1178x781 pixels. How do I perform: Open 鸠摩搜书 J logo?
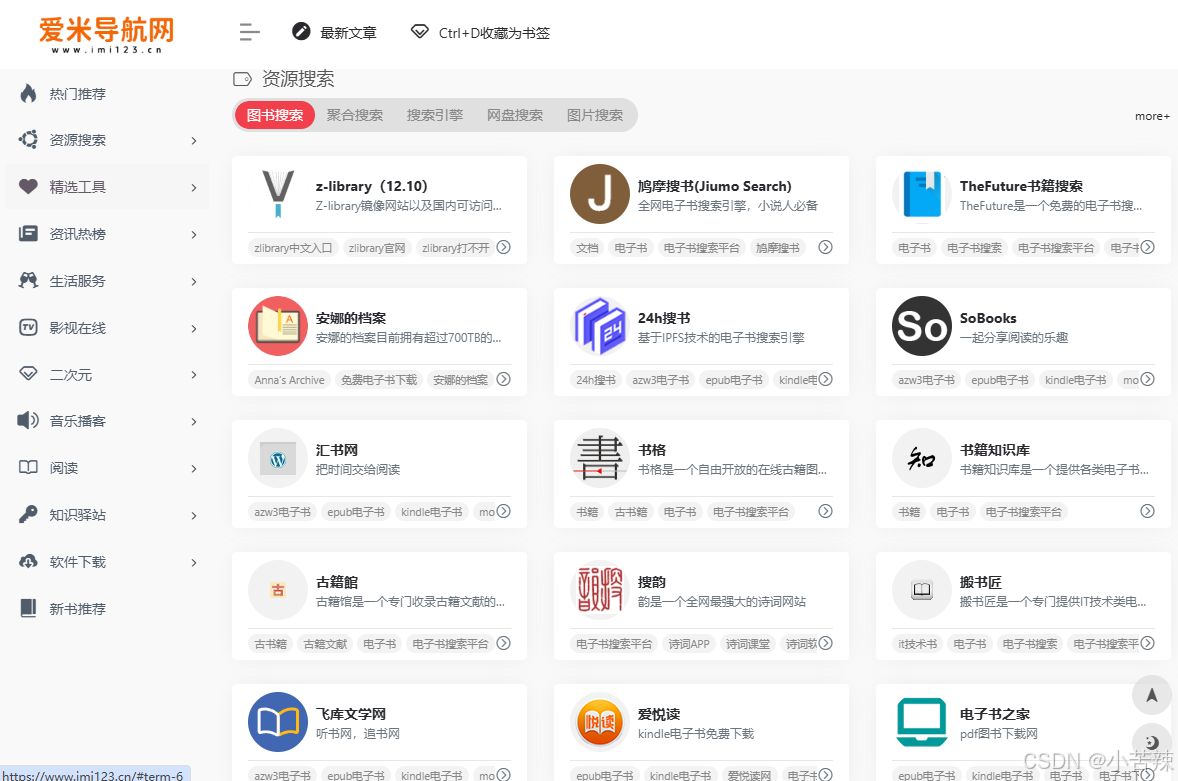click(600, 194)
